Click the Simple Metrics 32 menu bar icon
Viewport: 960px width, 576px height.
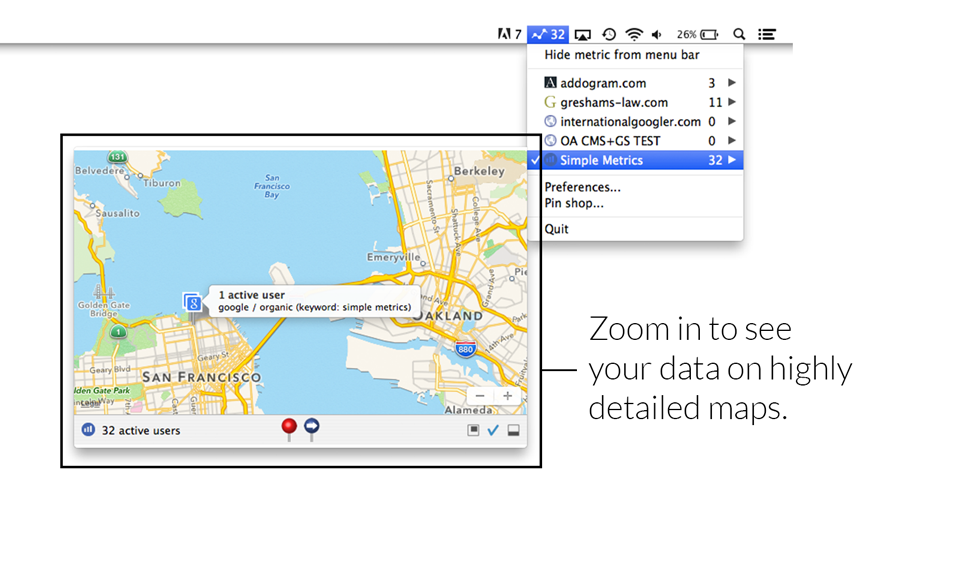[x=548, y=34]
